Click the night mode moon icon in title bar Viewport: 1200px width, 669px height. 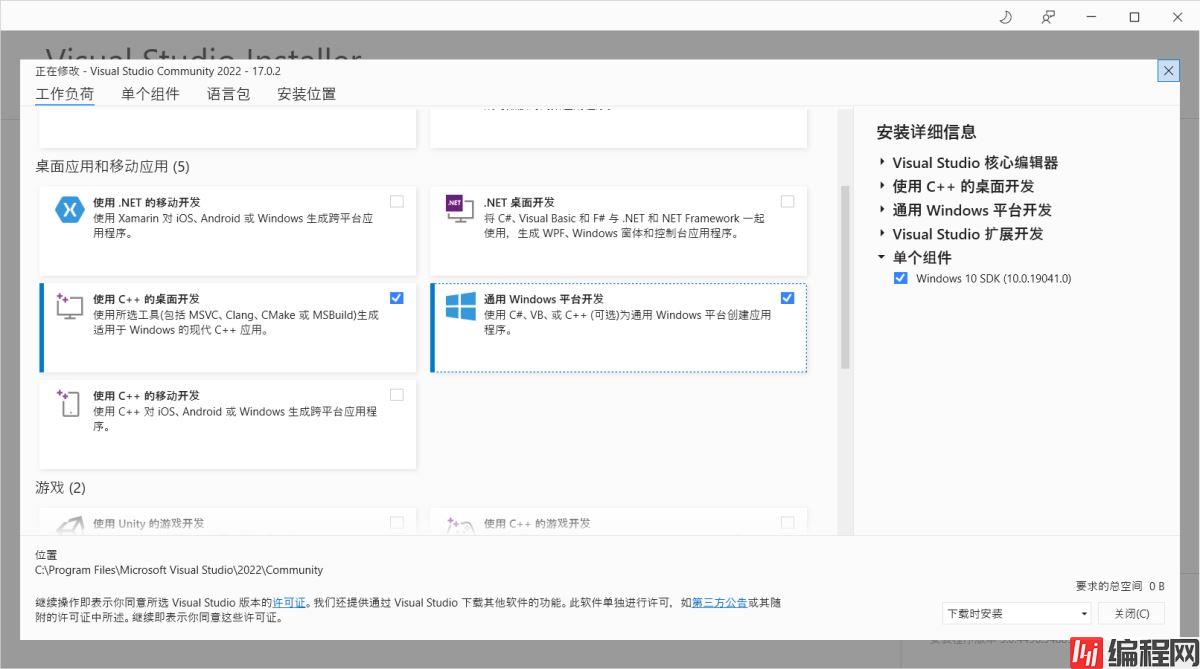click(1006, 17)
